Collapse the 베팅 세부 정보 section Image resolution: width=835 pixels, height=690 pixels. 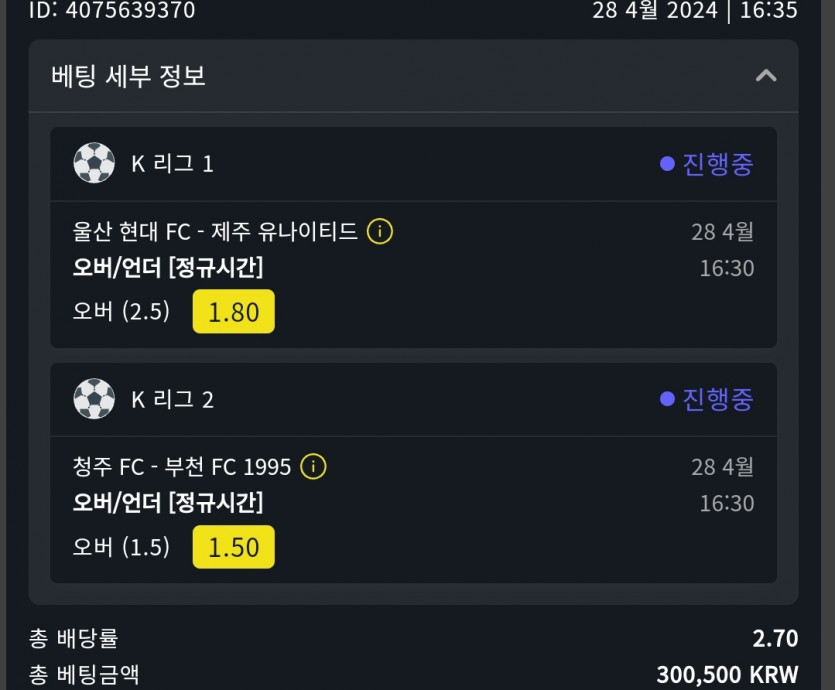pos(766,76)
